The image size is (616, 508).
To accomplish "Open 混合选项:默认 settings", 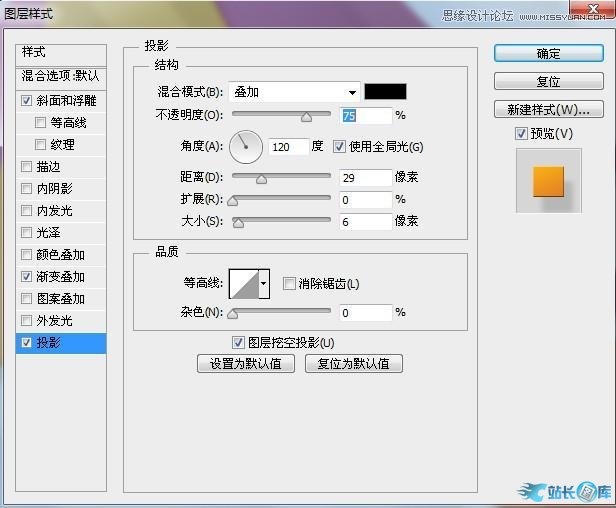I will (61, 76).
